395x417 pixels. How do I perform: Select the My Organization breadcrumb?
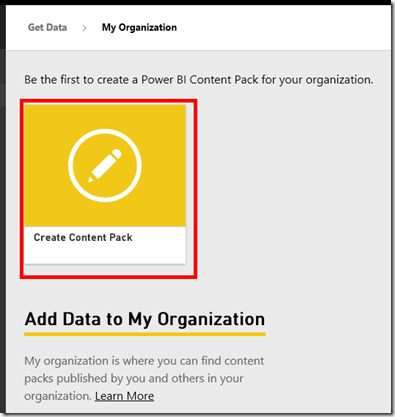pyautogui.click(x=139, y=27)
